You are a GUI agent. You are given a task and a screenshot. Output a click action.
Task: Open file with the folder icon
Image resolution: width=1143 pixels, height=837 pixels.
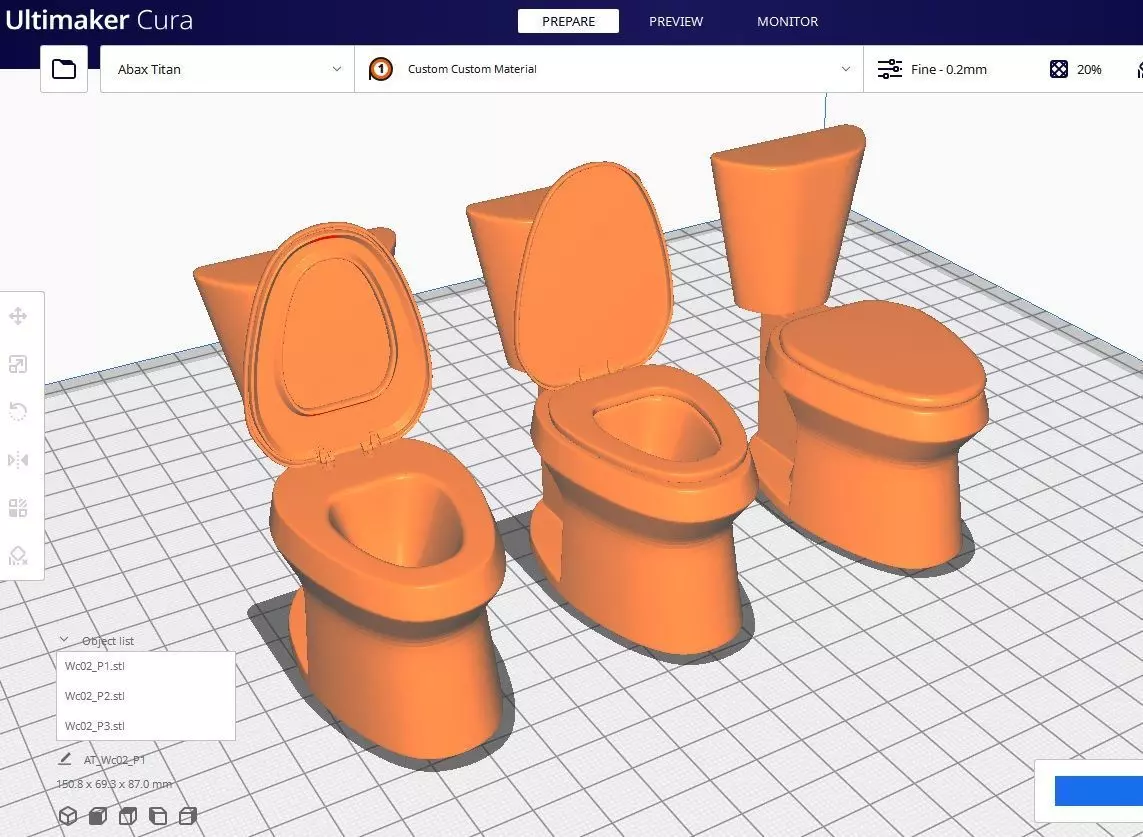click(63, 69)
